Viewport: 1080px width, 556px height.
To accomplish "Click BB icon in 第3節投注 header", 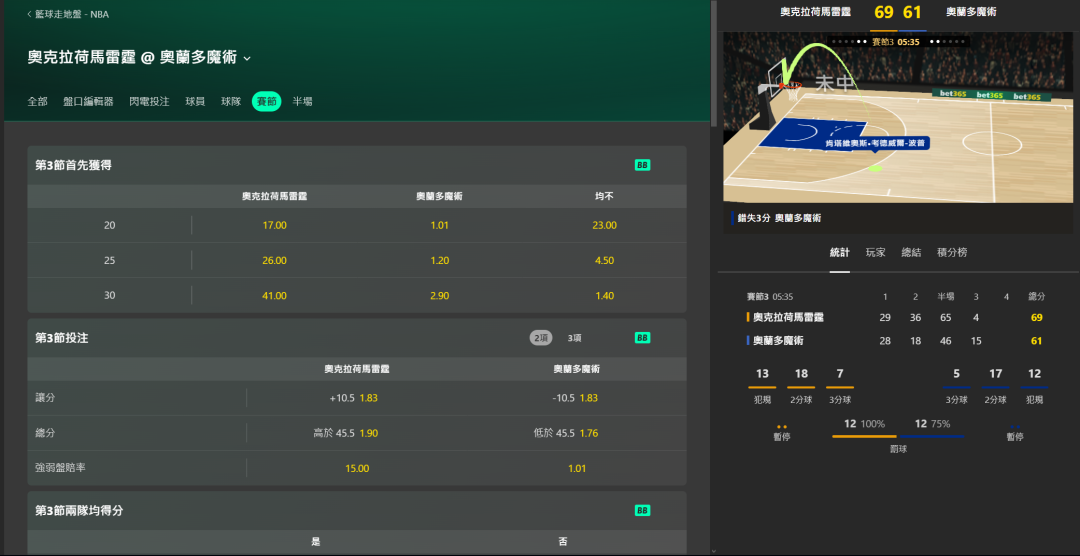I will tap(642, 338).
